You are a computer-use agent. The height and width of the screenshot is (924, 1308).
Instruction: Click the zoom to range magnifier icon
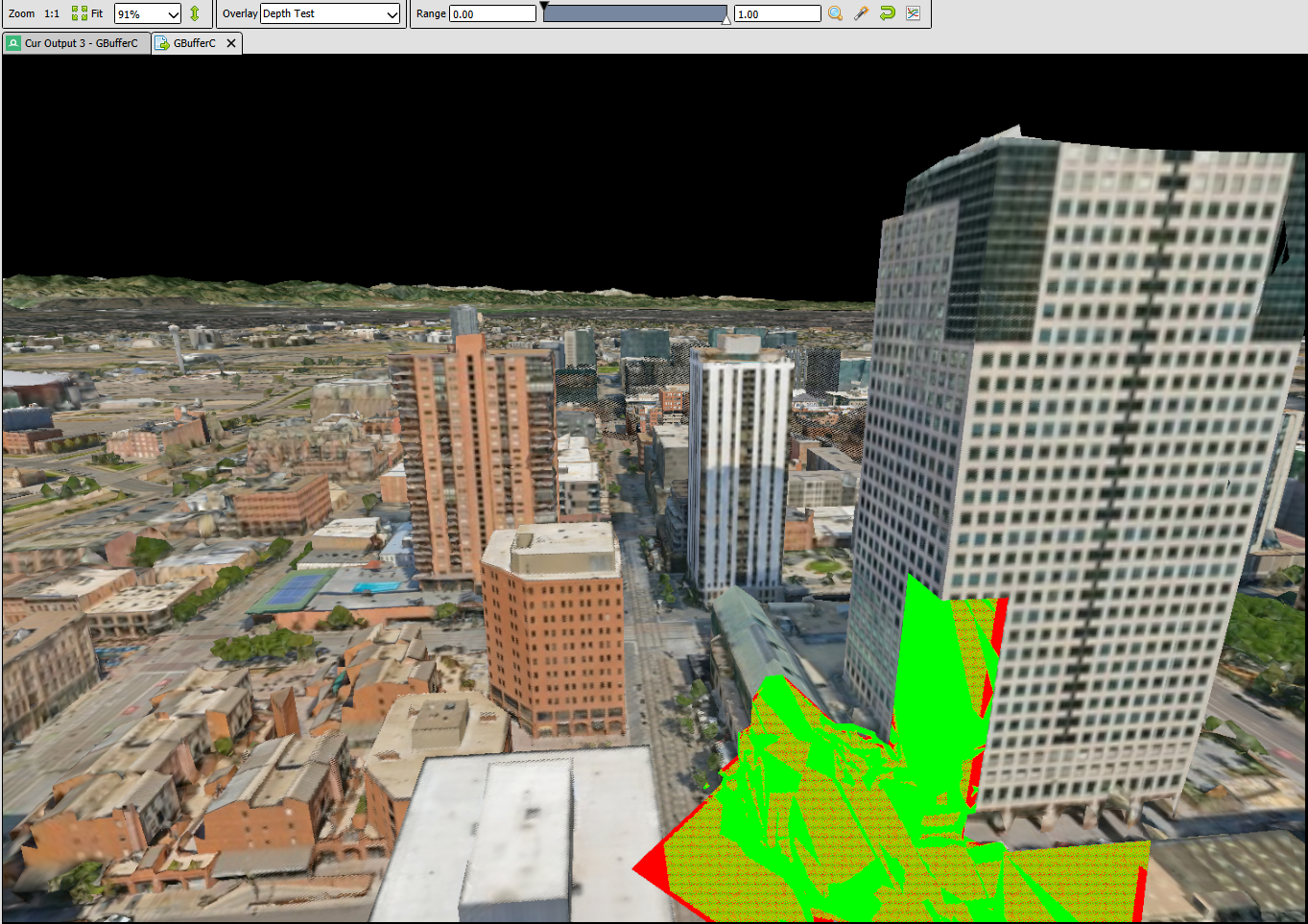835,13
